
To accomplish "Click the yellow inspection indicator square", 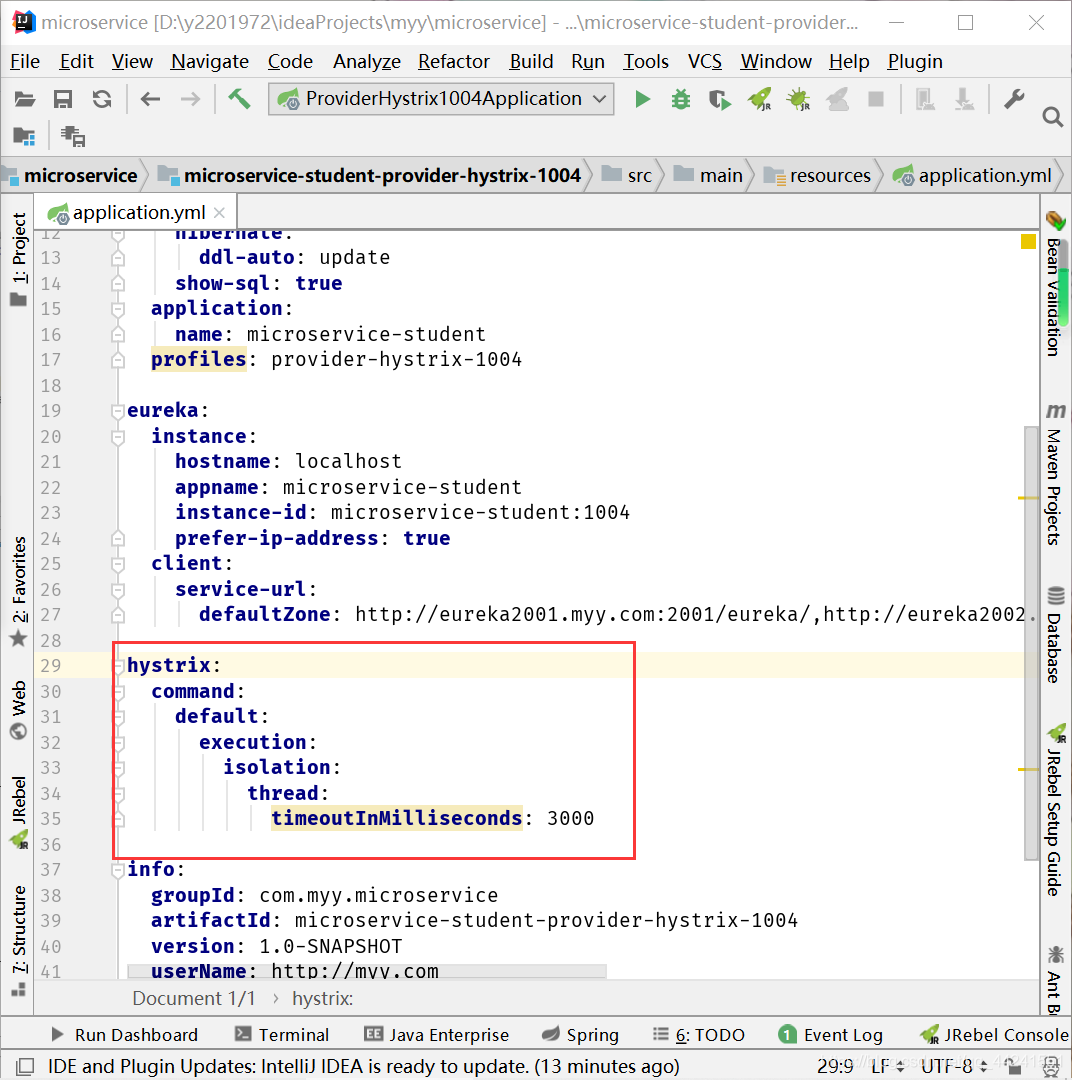I will [1028, 242].
